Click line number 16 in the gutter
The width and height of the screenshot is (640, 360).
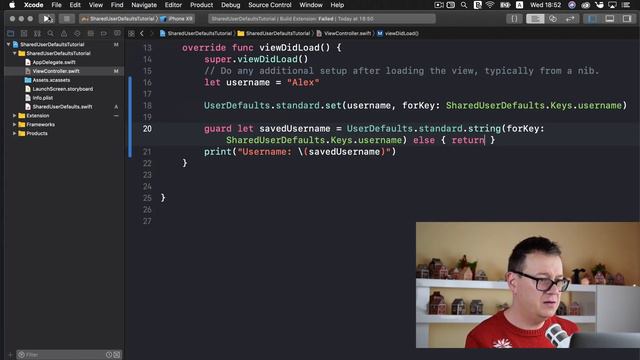tap(147, 82)
